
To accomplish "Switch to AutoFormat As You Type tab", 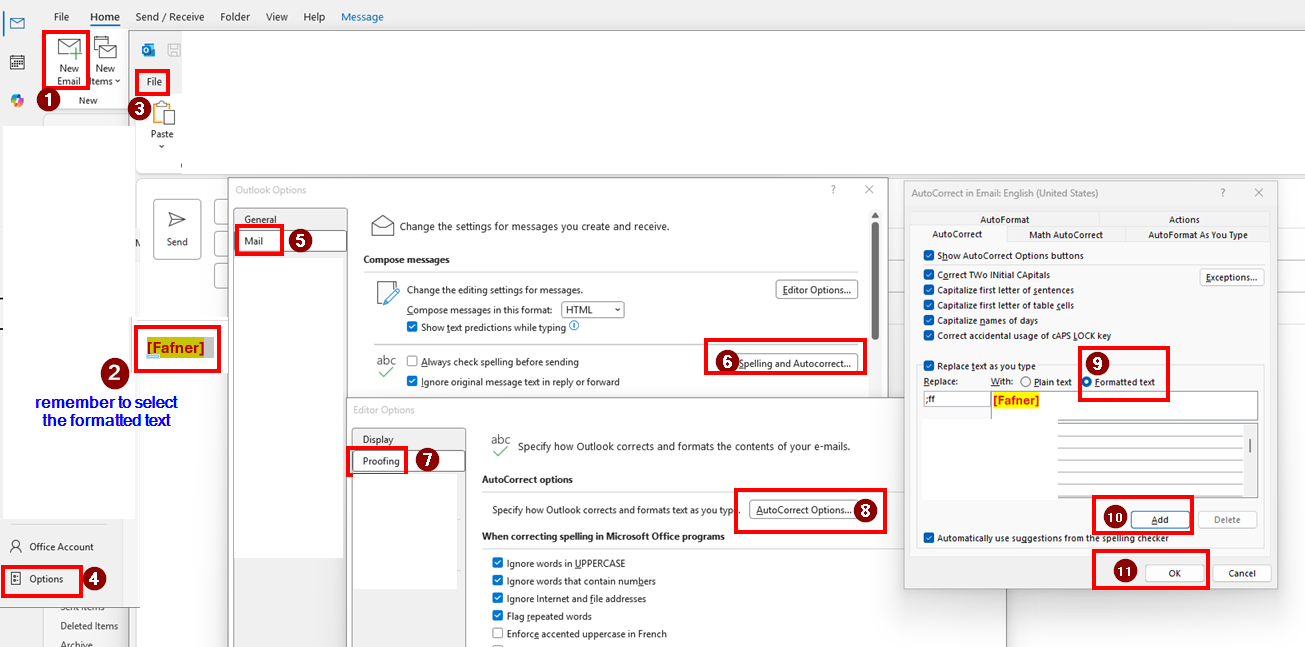I will pyautogui.click(x=1198, y=235).
